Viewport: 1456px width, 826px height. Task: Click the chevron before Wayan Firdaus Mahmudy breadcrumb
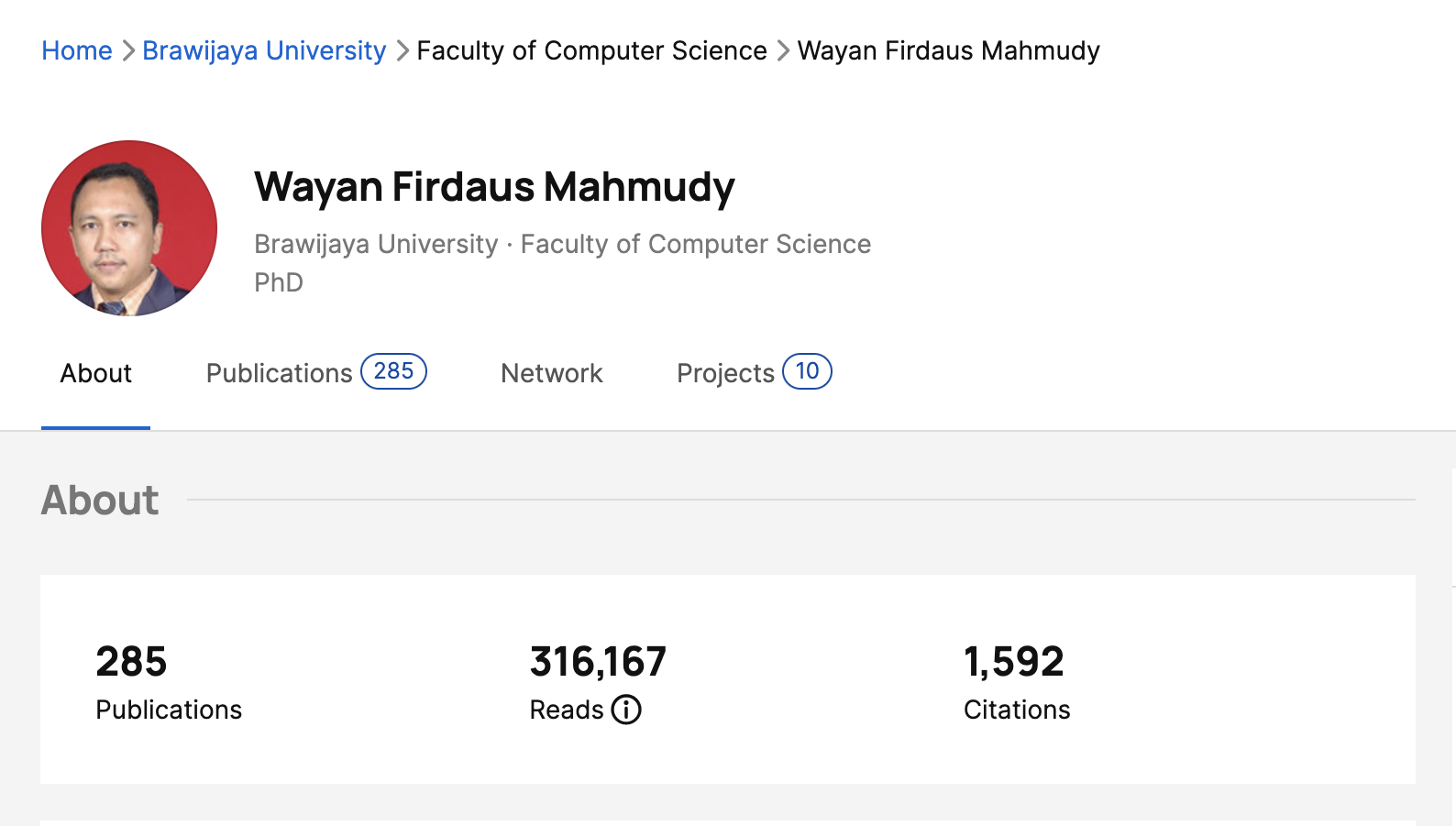point(783,51)
